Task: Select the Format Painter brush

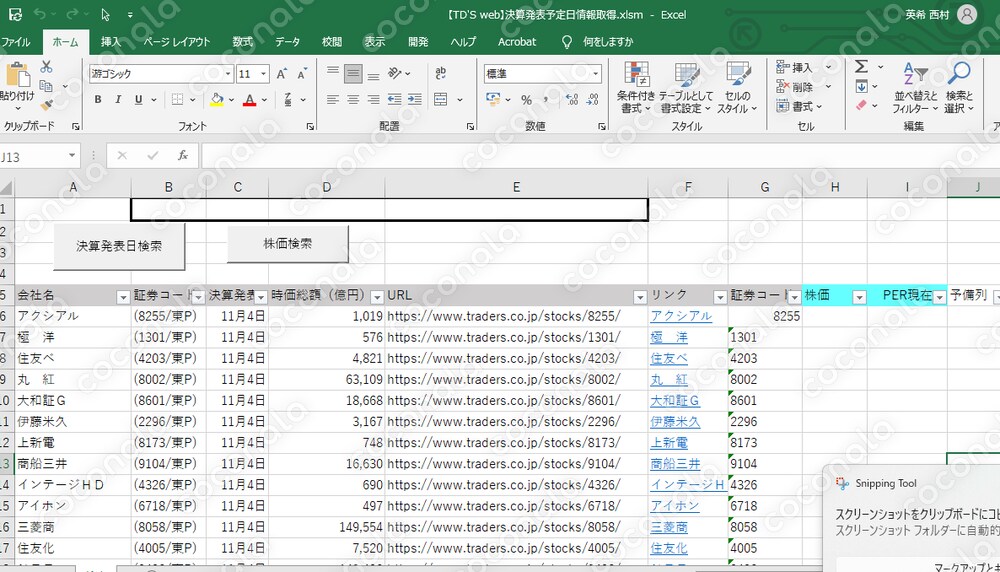Action: (x=46, y=104)
